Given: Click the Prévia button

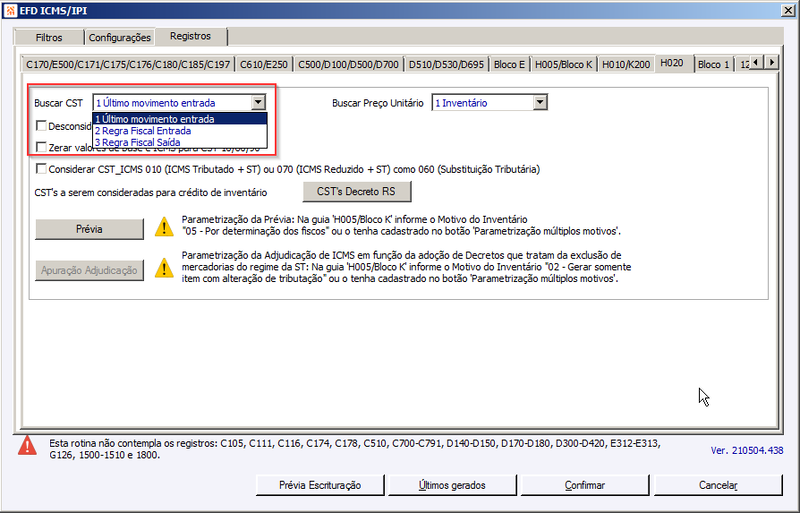Looking at the screenshot, I should (89, 229).
